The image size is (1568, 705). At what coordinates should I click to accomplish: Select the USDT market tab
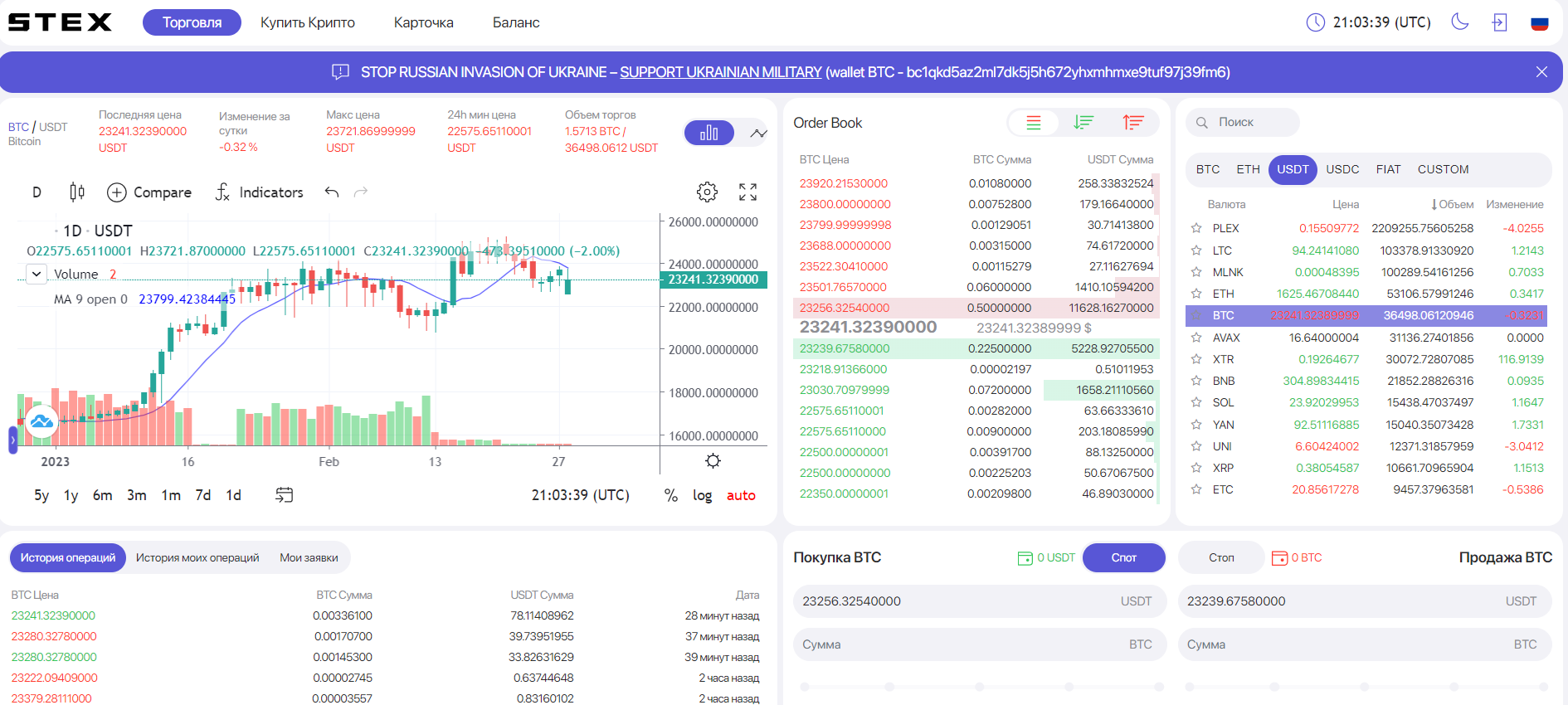click(1293, 169)
